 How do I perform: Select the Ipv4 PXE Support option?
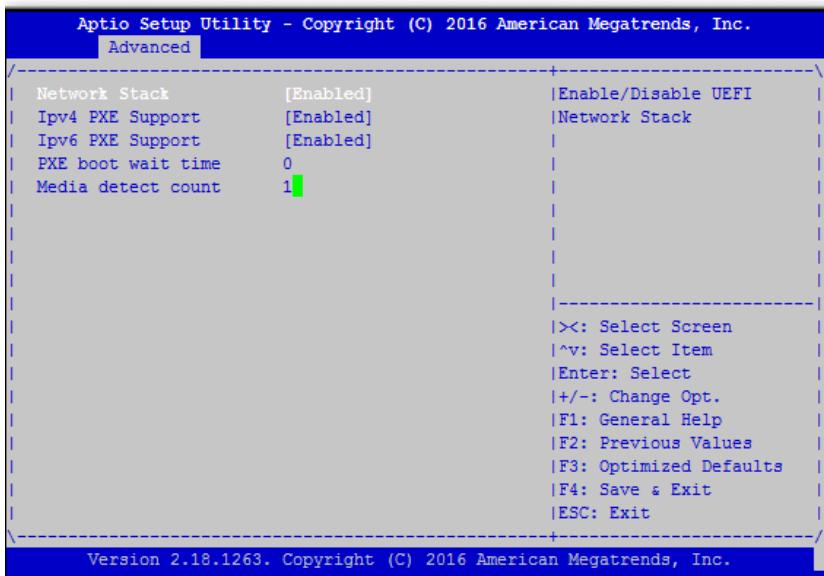point(119,117)
